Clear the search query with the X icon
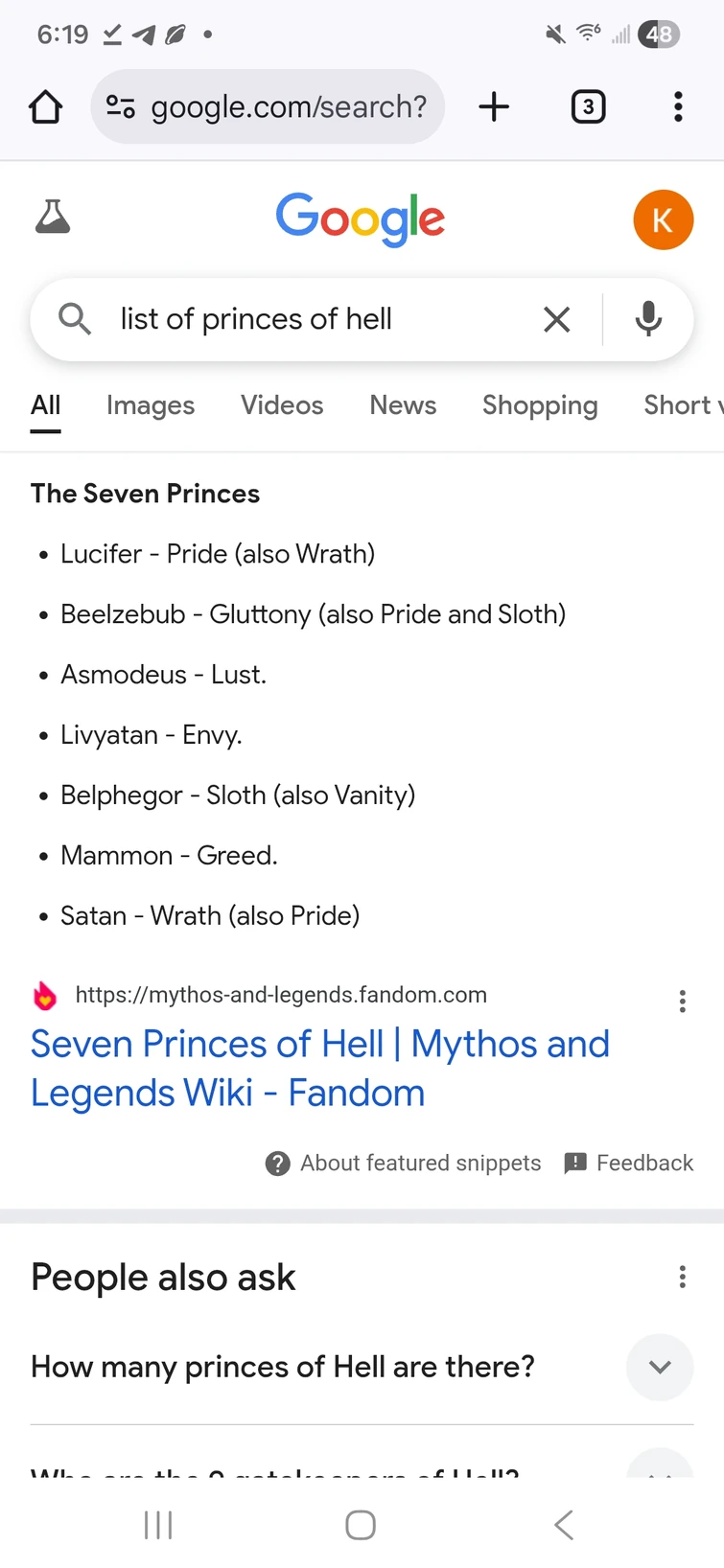Screen dimensions: 724x1568 tap(556, 319)
